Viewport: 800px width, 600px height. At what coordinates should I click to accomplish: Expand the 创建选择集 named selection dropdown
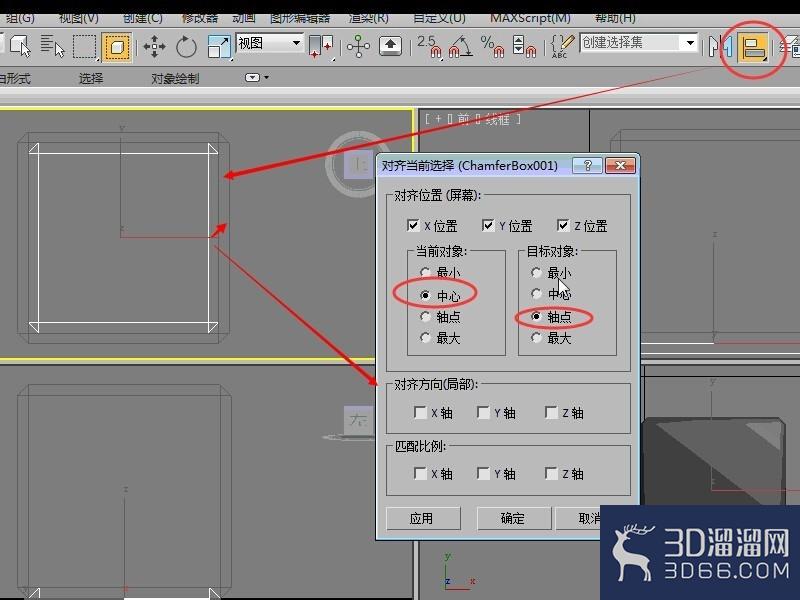click(690, 43)
